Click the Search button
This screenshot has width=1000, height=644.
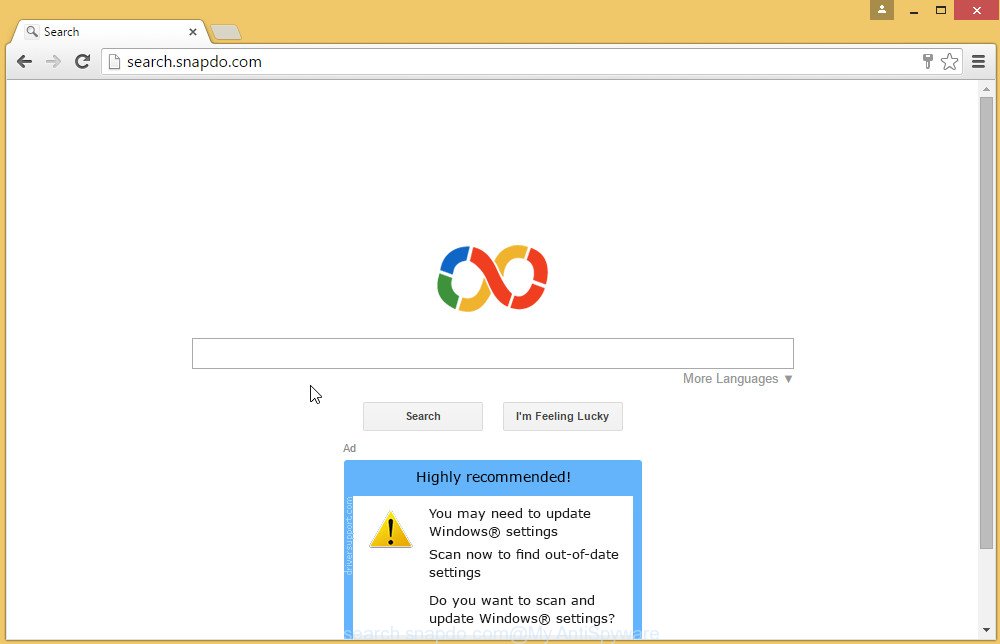click(423, 416)
